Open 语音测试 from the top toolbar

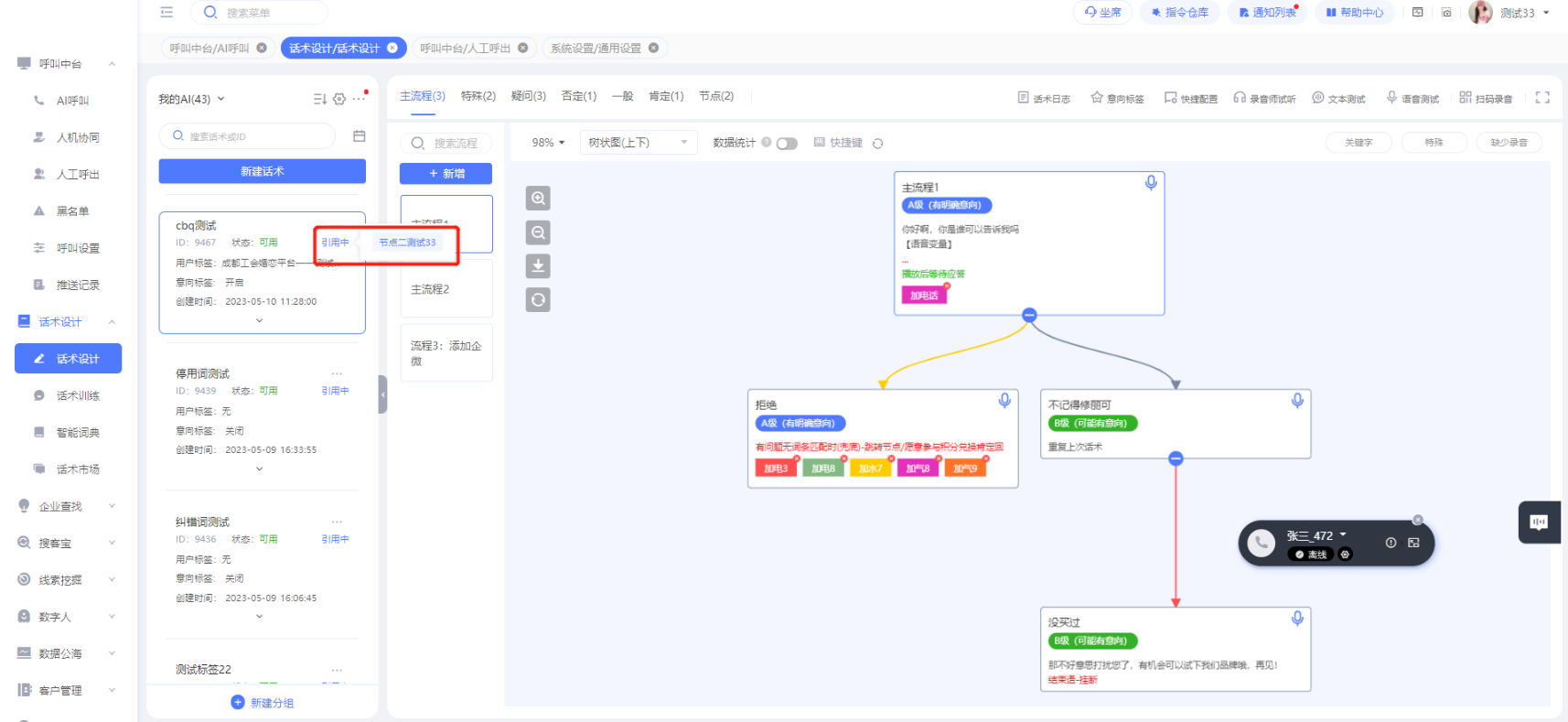tap(1412, 98)
